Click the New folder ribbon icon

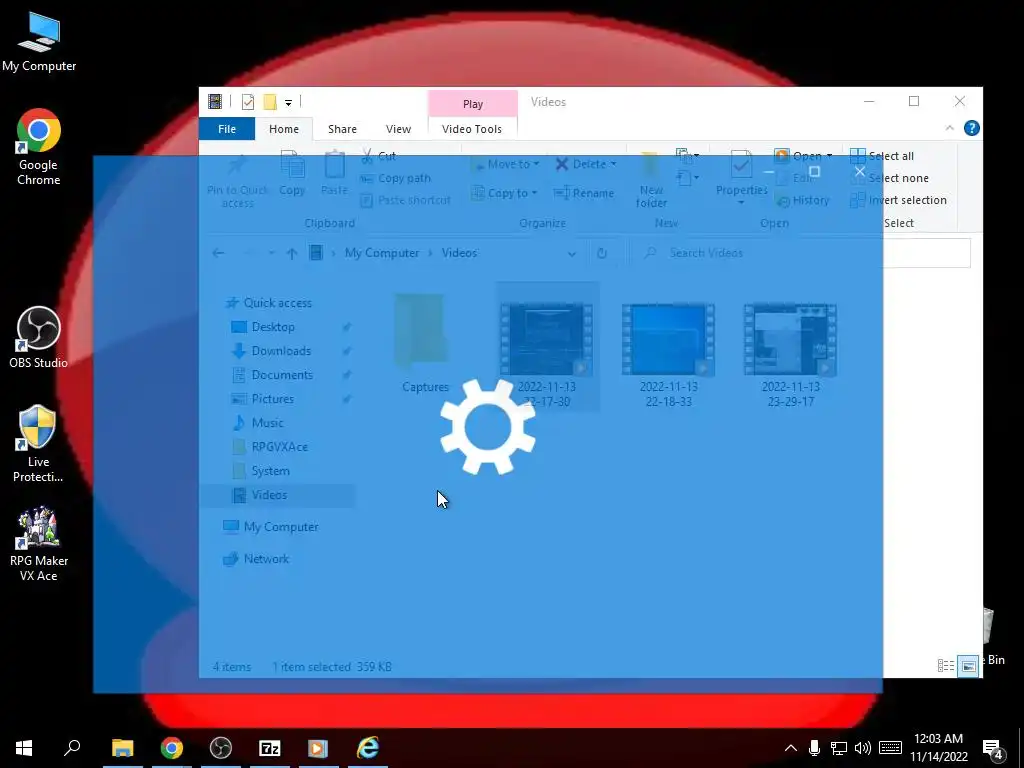[x=650, y=166]
